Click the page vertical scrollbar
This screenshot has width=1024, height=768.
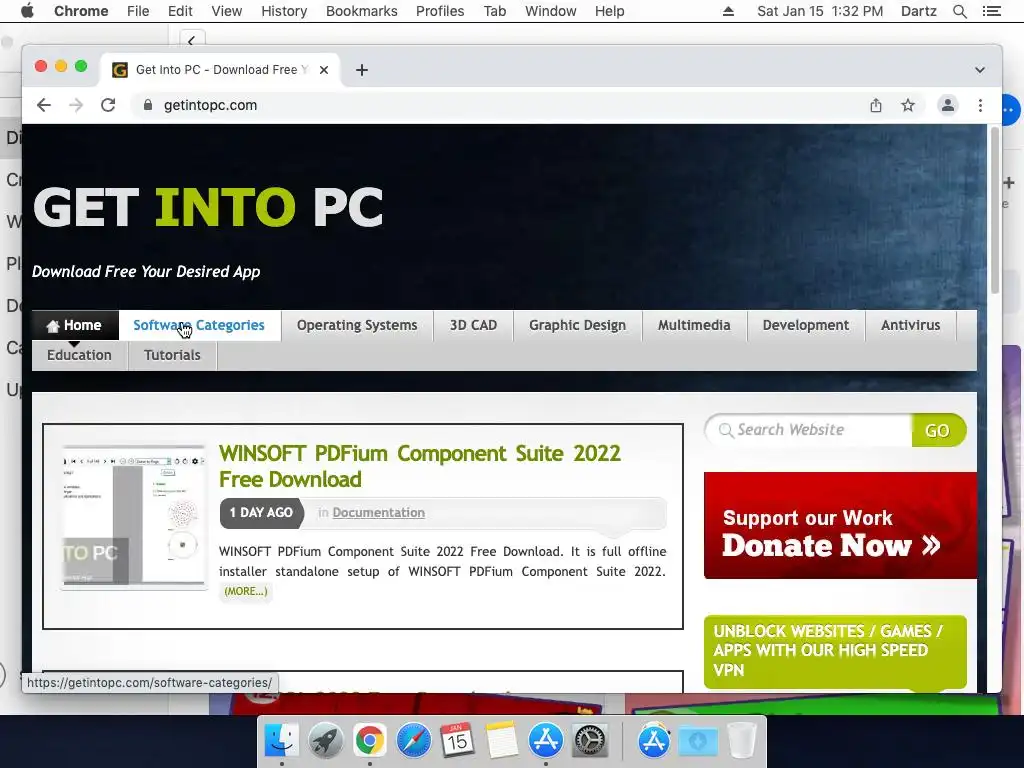coord(995,211)
